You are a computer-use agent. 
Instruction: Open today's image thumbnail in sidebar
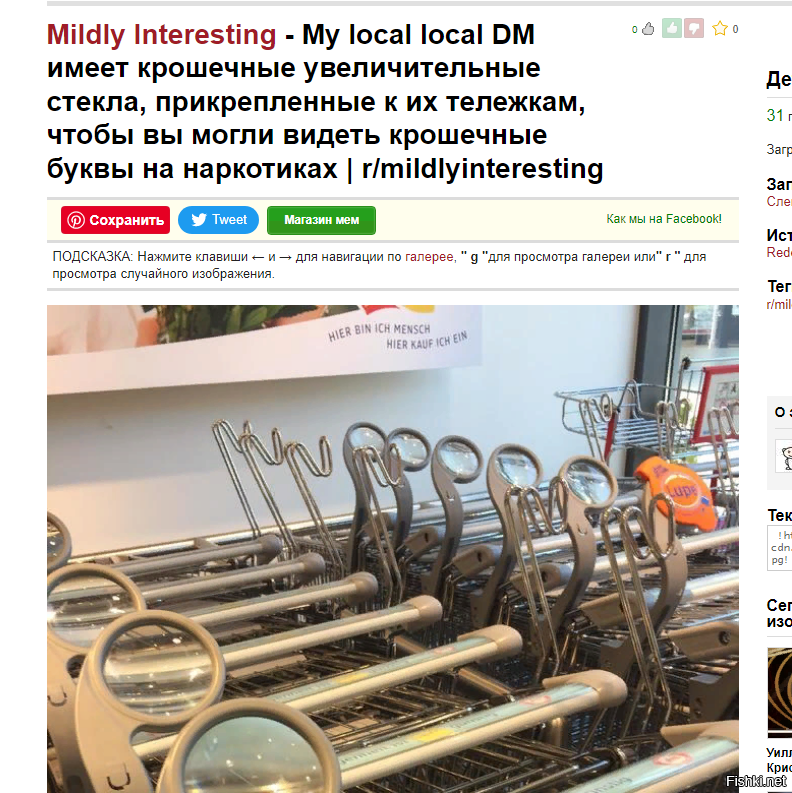pyautogui.click(x=779, y=692)
